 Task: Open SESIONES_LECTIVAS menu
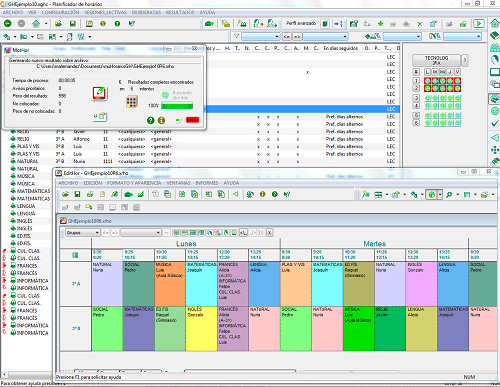click(105, 12)
